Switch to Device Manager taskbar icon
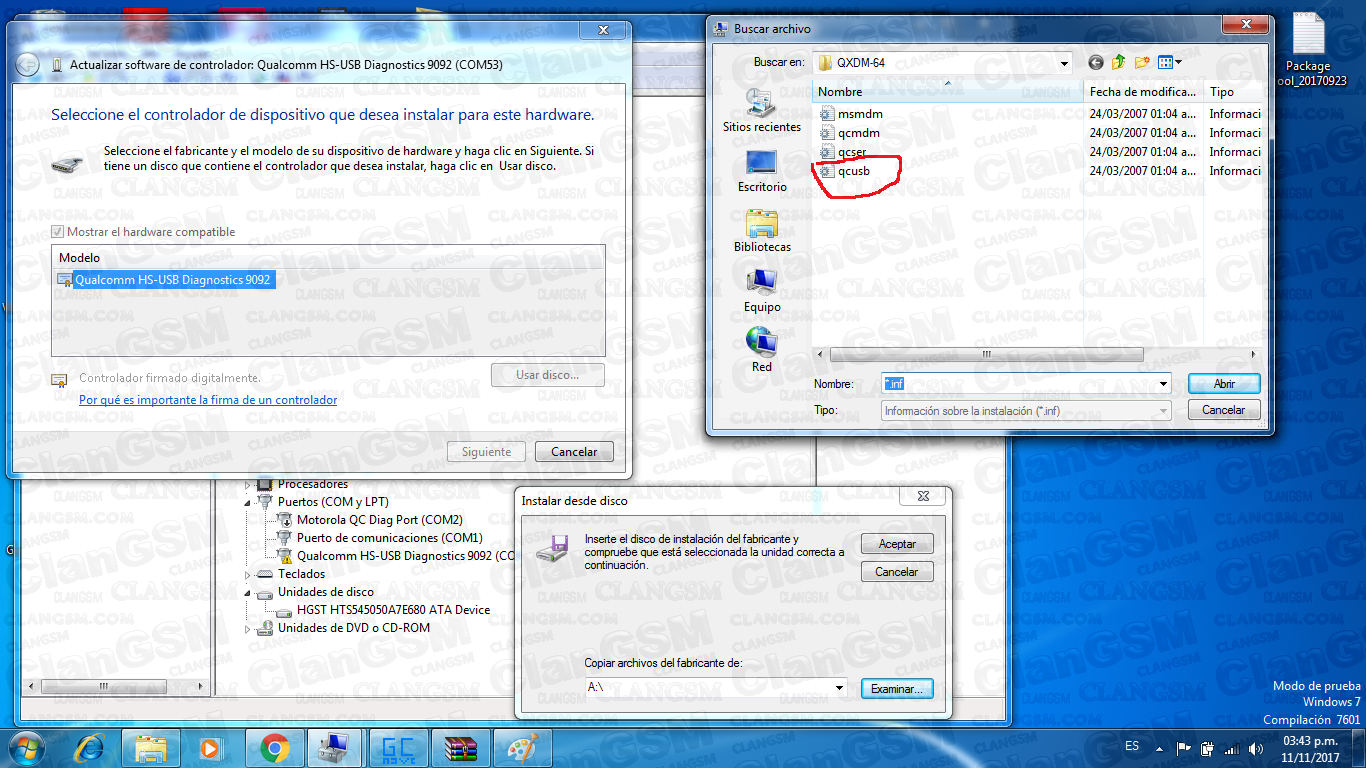This screenshot has height=768, width=1366. pyautogui.click(x=334, y=748)
